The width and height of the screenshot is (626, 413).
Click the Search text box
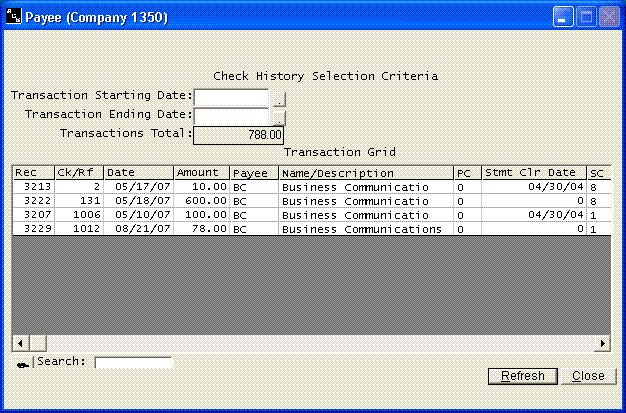click(133, 362)
